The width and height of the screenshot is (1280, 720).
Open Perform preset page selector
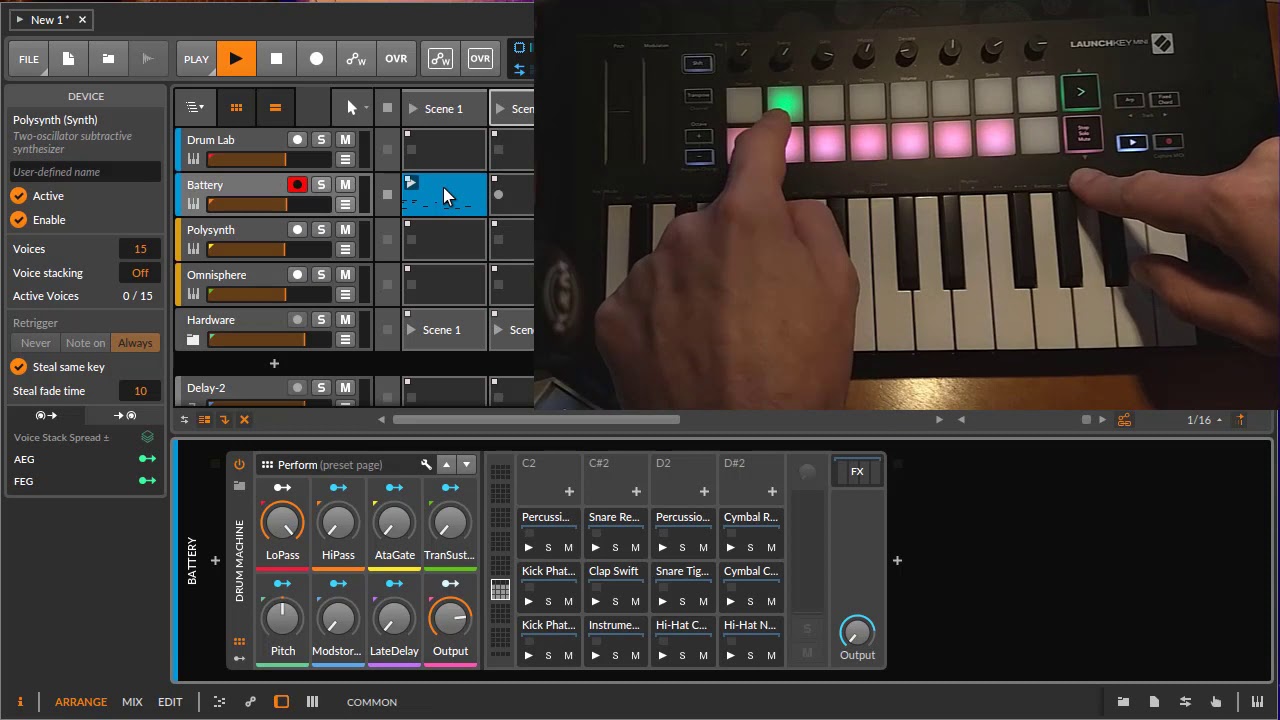(330, 465)
